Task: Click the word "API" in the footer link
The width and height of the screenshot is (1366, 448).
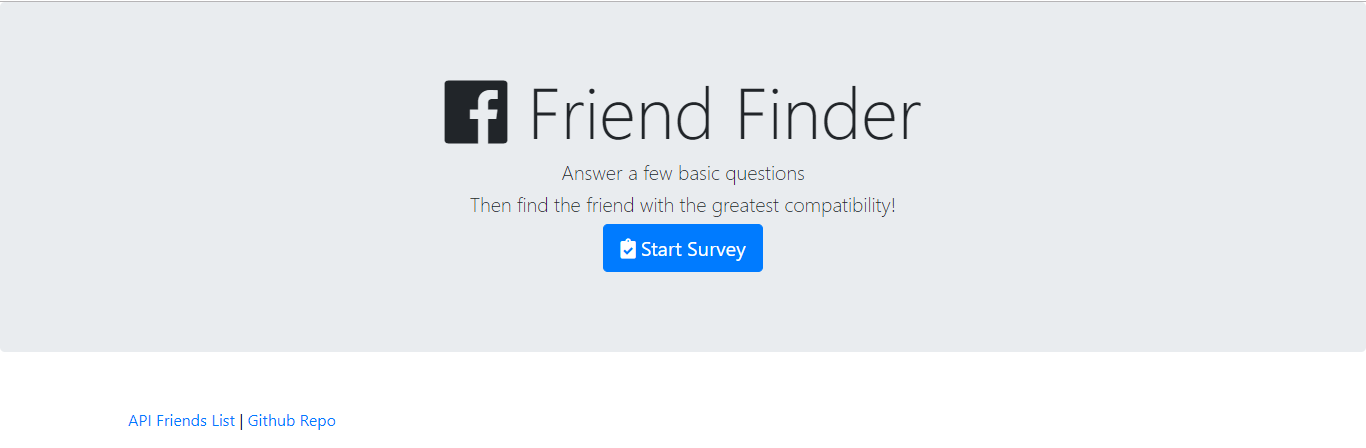Action: (x=140, y=421)
